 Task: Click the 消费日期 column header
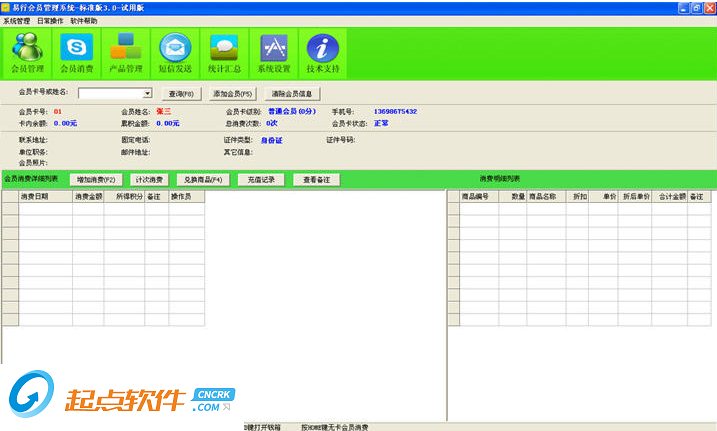click(x=45, y=197)
